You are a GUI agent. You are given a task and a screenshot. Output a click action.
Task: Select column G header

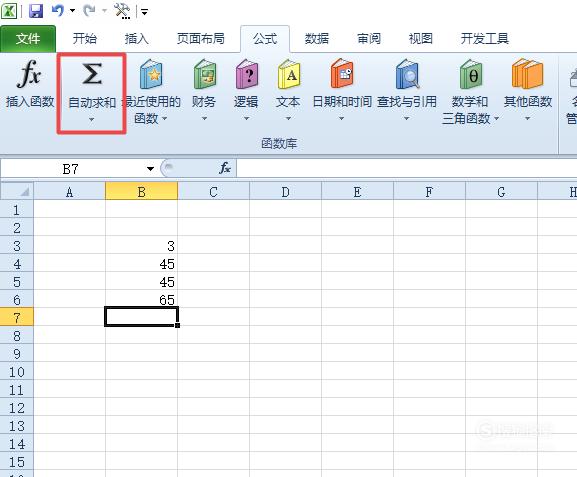coord(501,191)
